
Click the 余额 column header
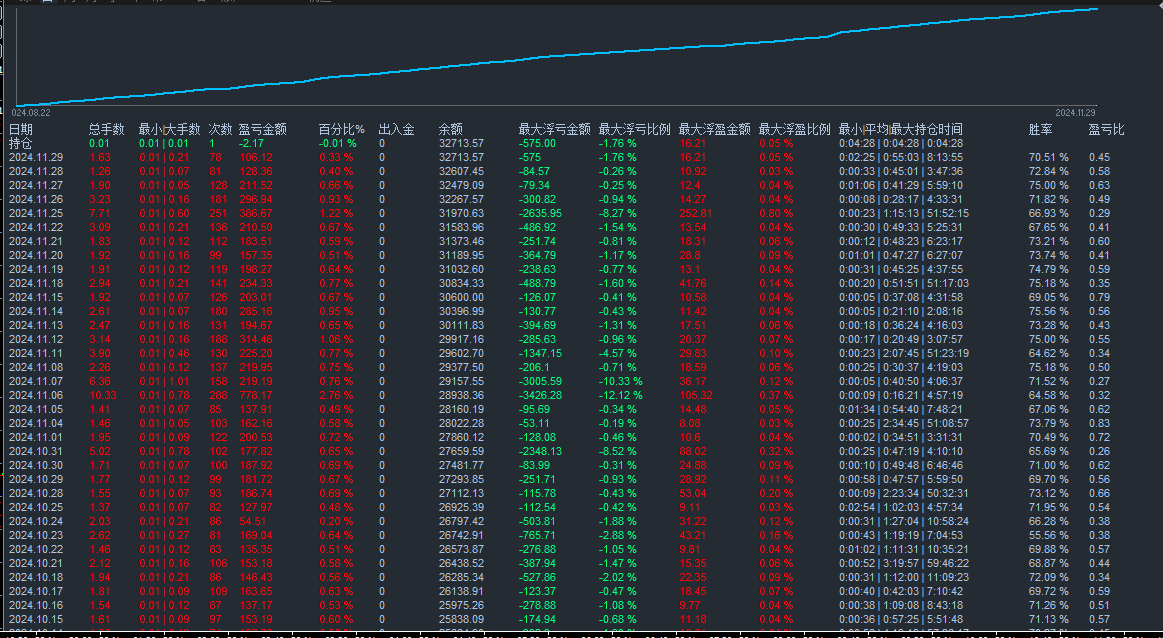pos(451,129)
